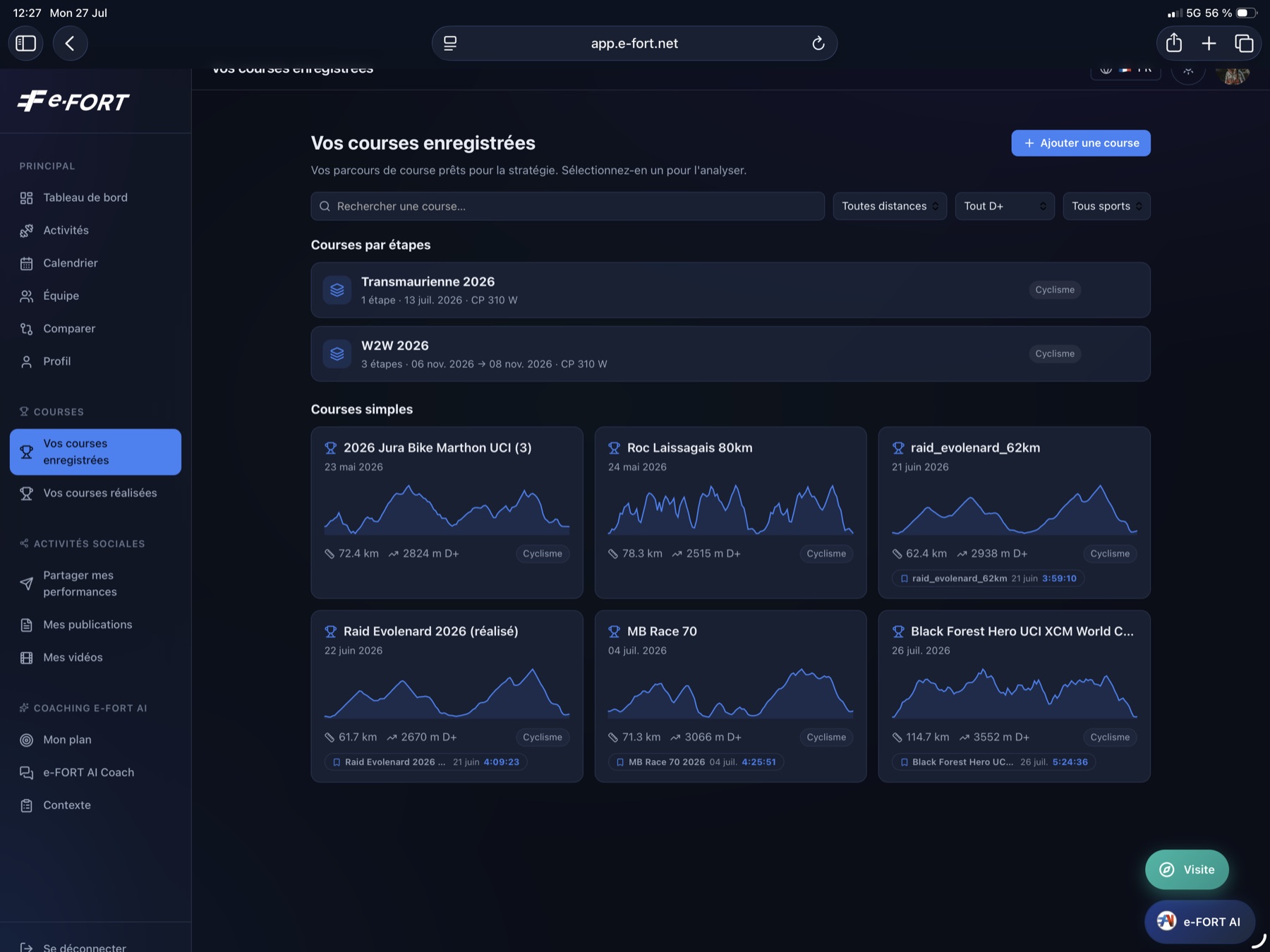Screen dimensions: 1270x952
Task: Open the Transmaurienne 2026 stage race
Action: pos(730,290)
